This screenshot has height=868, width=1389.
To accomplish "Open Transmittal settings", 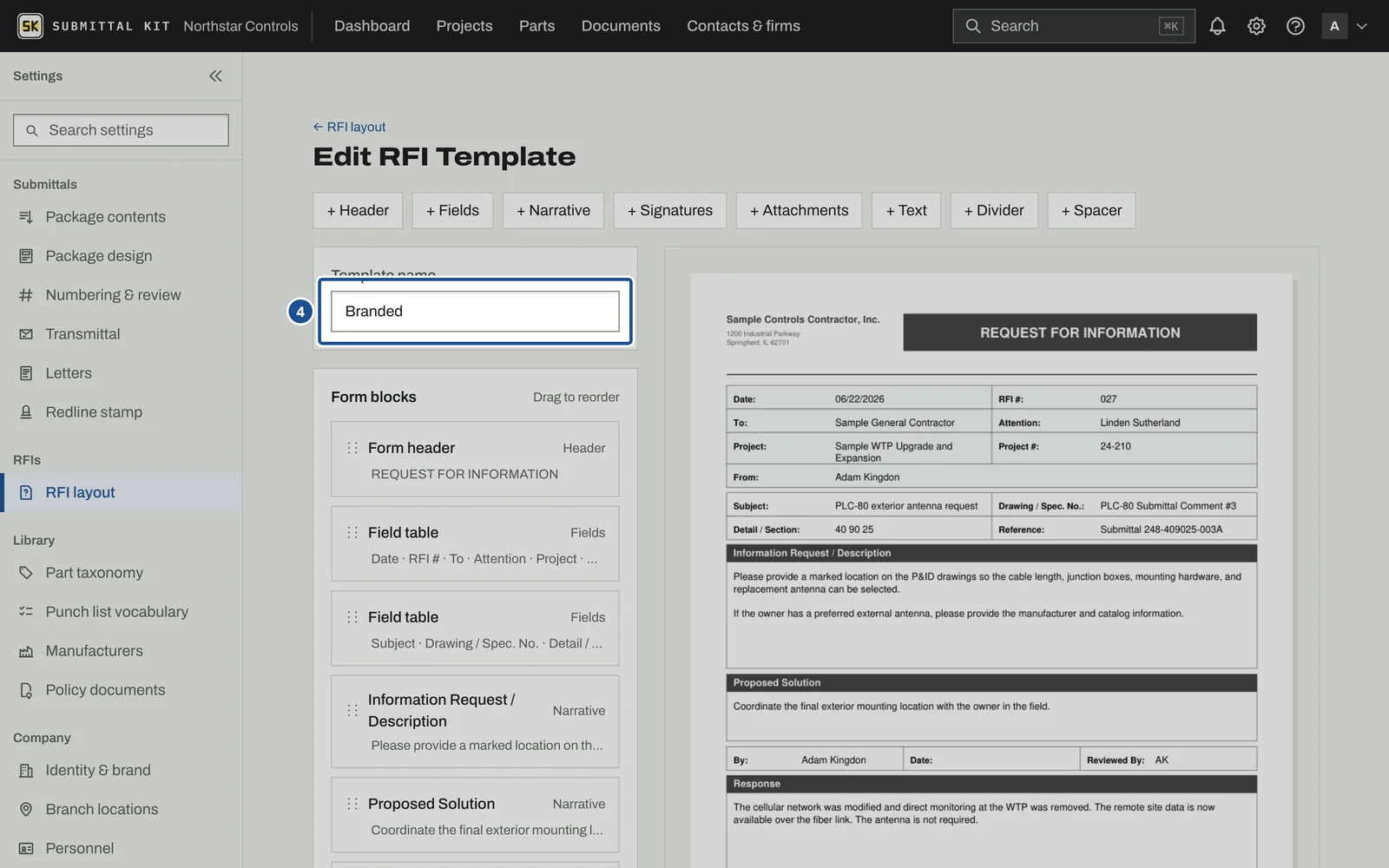I will coord(82,334).
